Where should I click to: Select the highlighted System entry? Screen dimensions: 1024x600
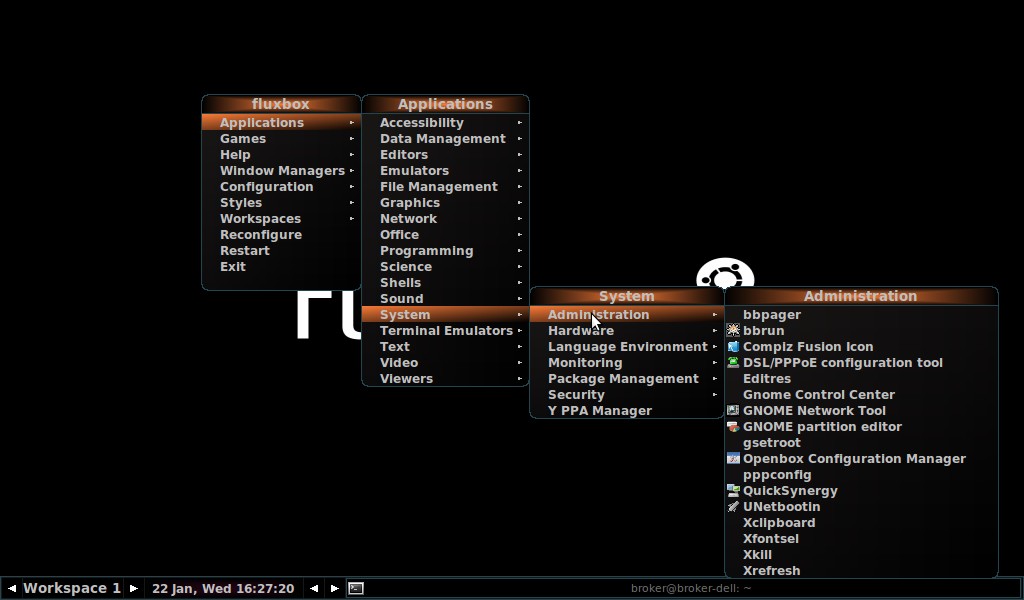(445, 315)
